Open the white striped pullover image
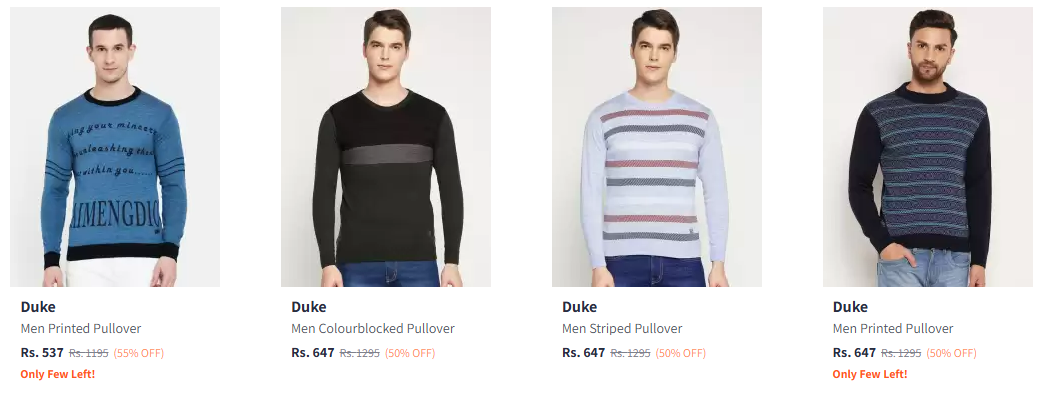This screenshot has width=1050, height=401. point(656,147)
